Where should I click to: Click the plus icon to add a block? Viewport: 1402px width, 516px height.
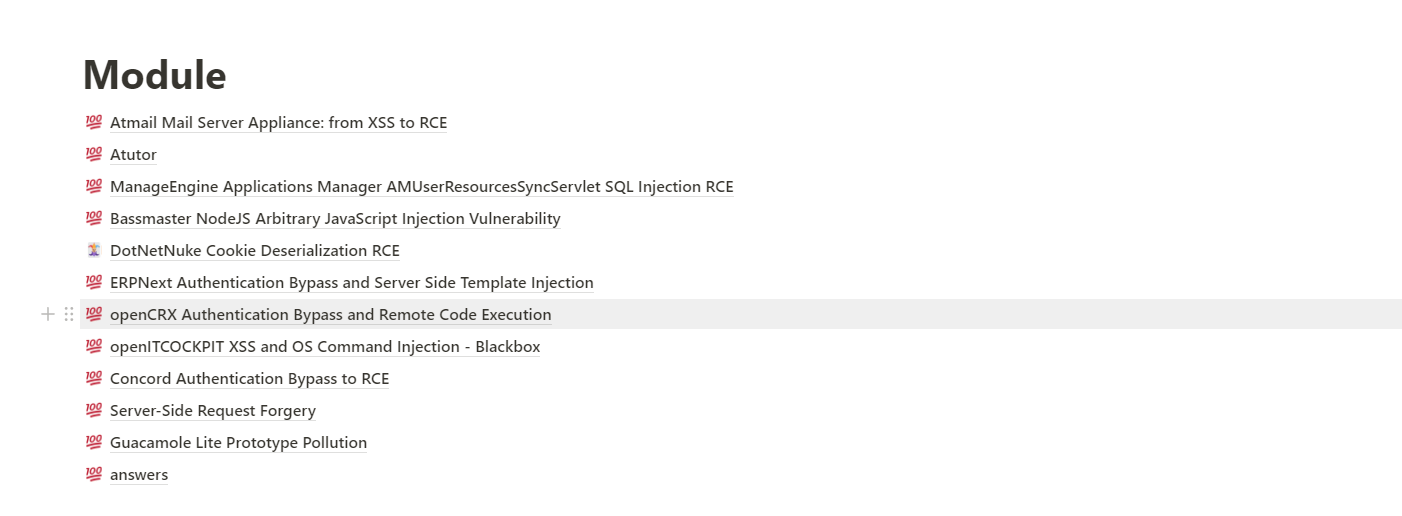click(x=47, y=315)
